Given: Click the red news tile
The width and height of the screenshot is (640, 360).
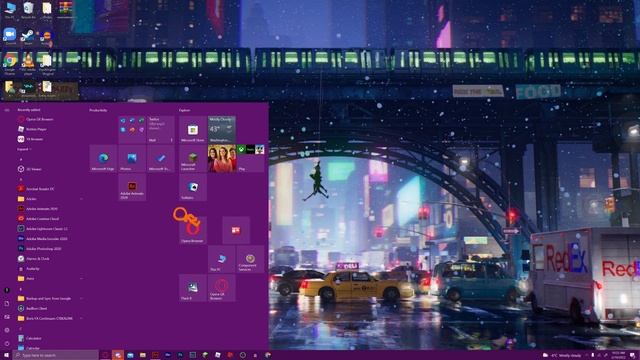Looking at the screenshot, I should click(236, 230).
